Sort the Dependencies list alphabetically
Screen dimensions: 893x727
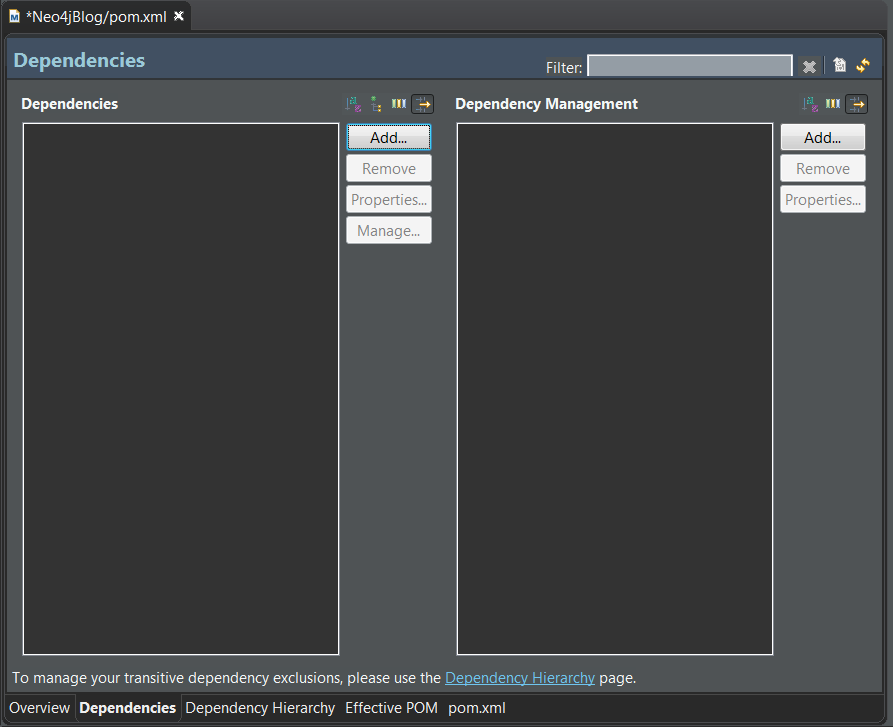[x=352, y=103]
